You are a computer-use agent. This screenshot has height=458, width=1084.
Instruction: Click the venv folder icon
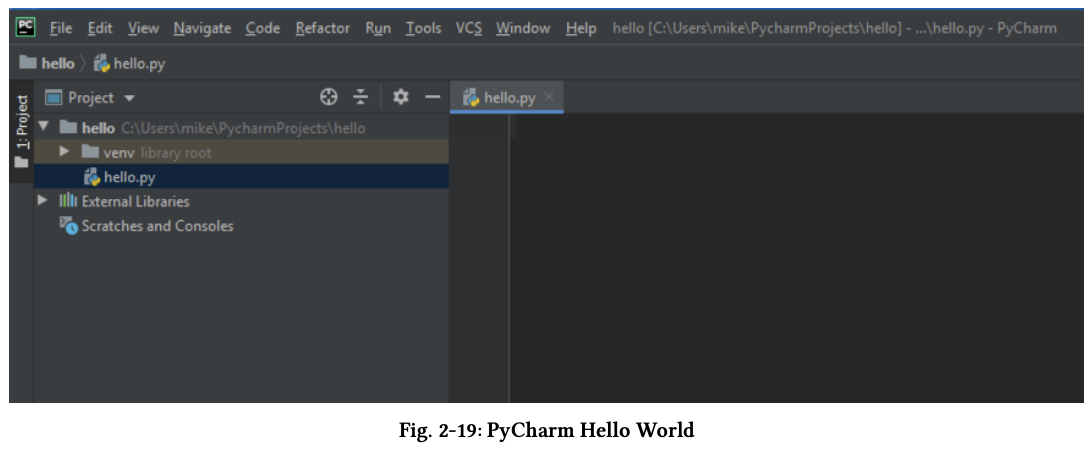pyautogui.click(x=90, y=152)
